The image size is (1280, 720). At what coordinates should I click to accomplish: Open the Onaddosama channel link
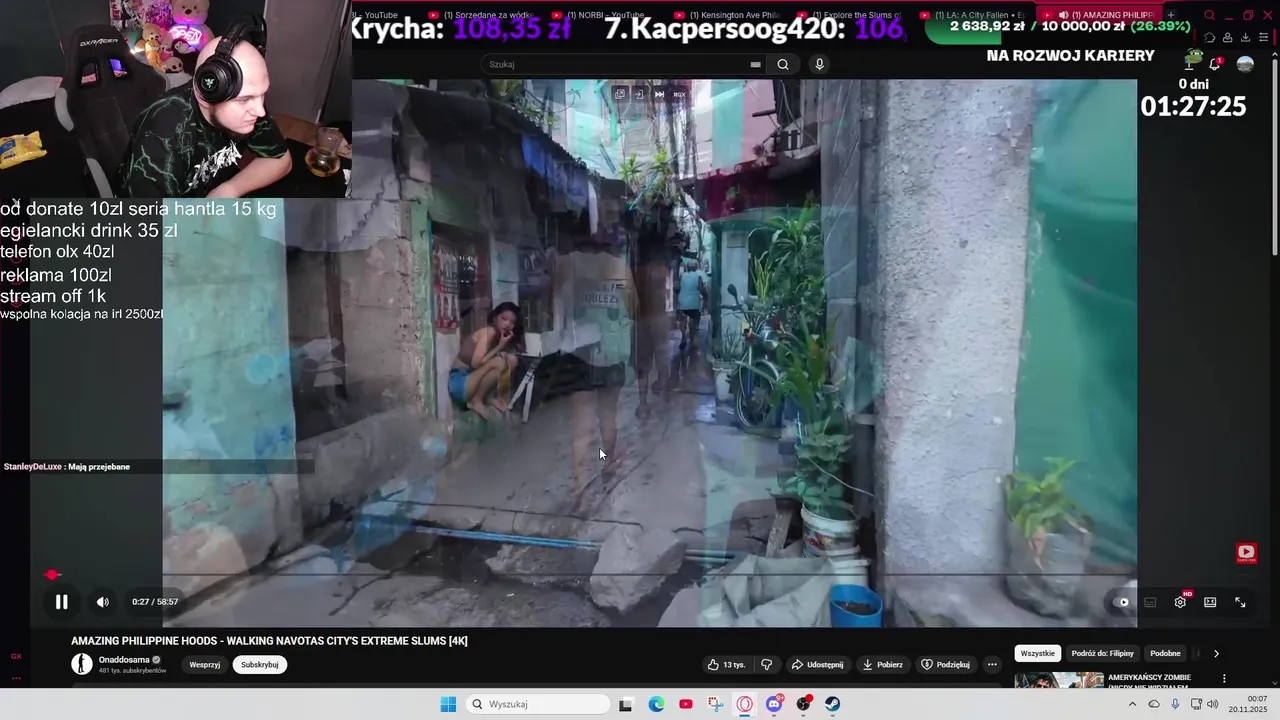coord(124,660)
